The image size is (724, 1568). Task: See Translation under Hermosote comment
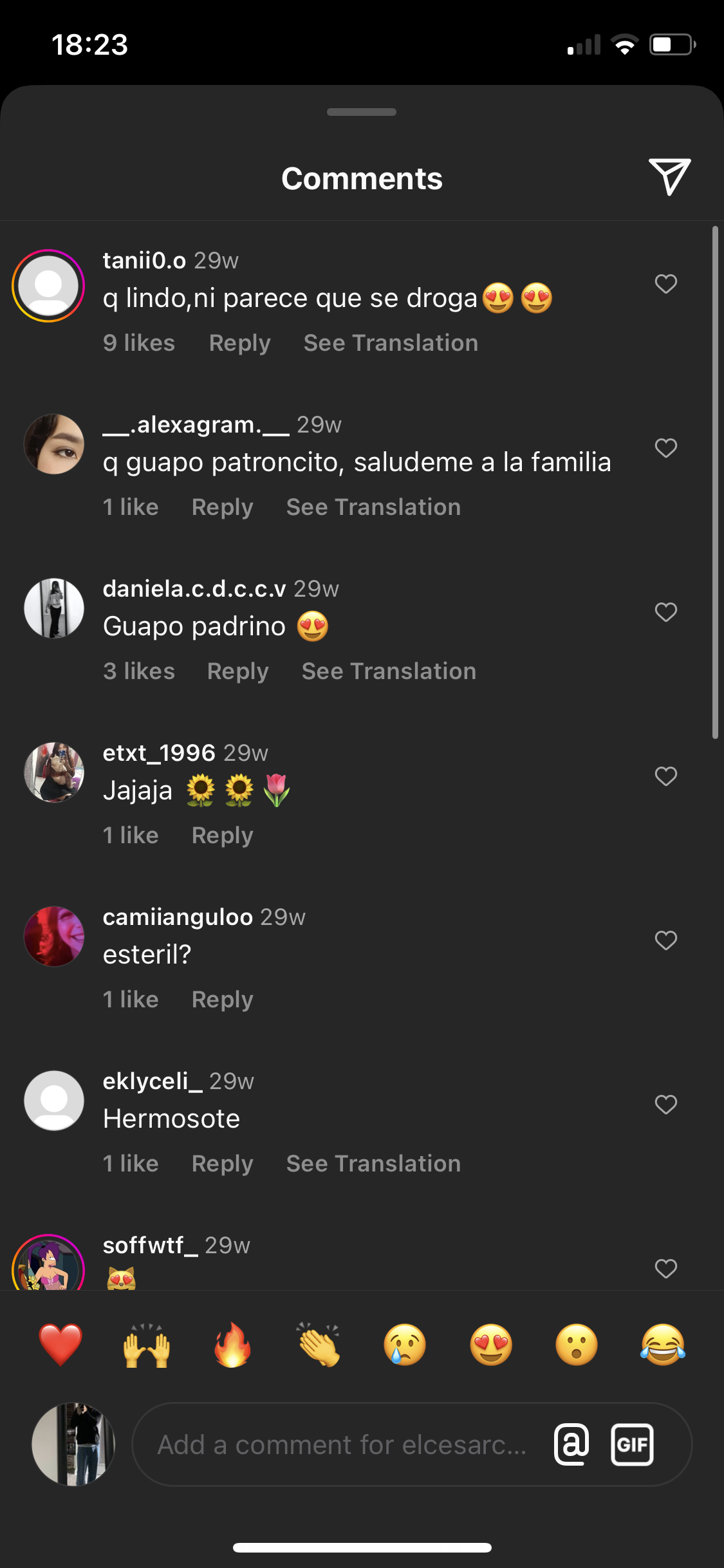click(373, 1164)
